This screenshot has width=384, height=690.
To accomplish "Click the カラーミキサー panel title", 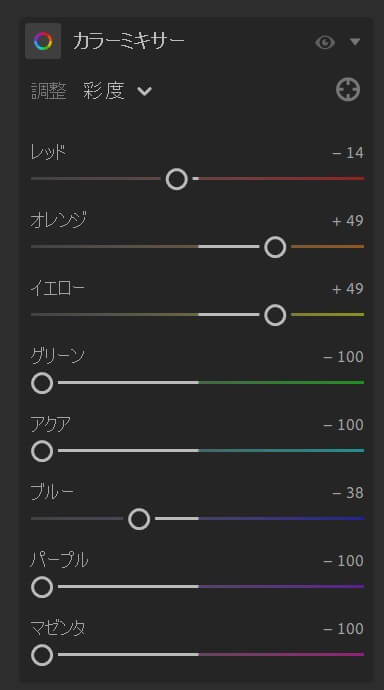I will point(128,41).
